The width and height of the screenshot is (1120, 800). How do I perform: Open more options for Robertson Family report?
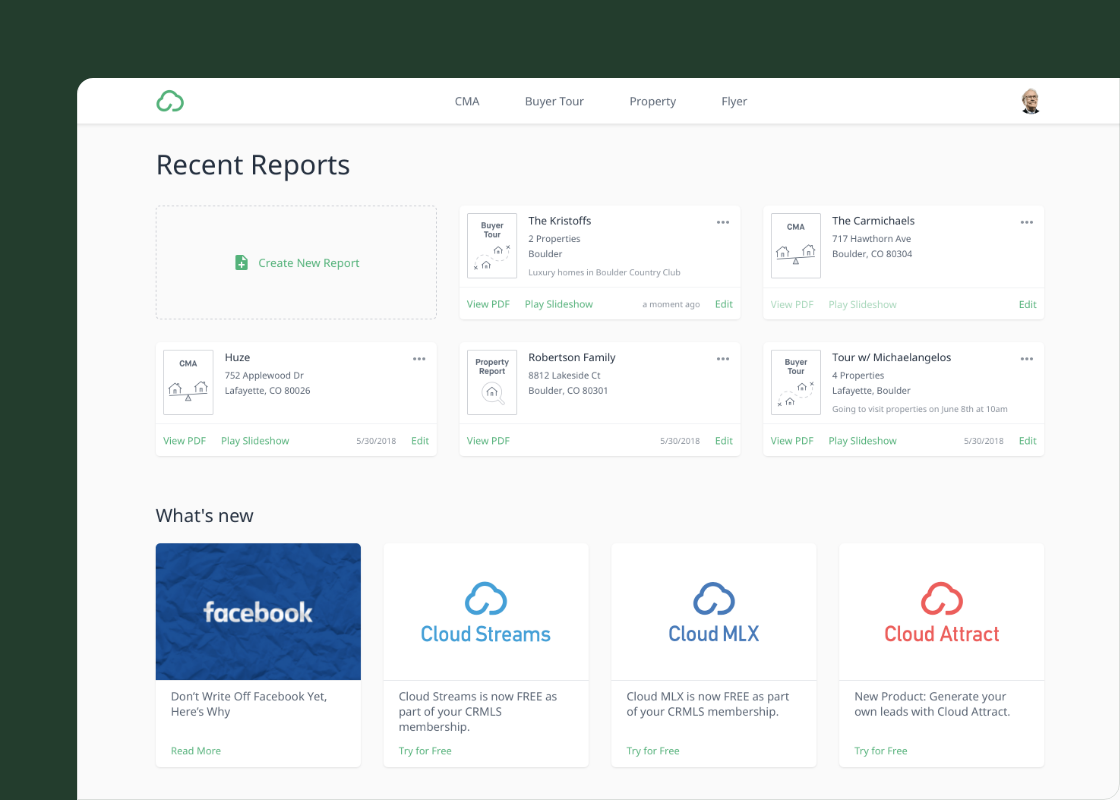[x=723, y=359]
